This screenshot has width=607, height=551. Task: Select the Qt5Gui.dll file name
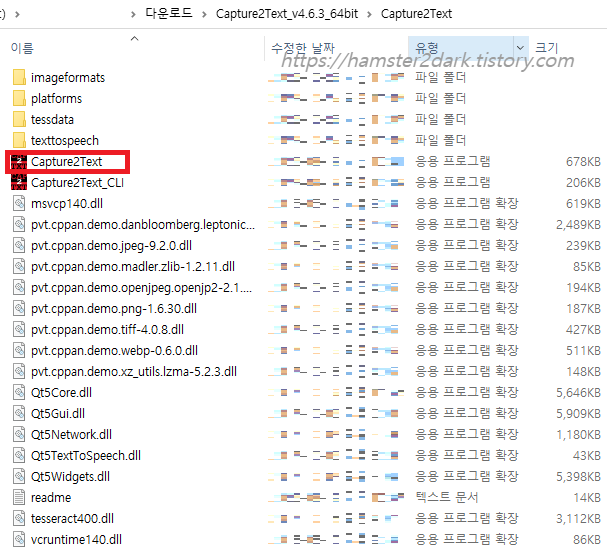click(58, 413)
